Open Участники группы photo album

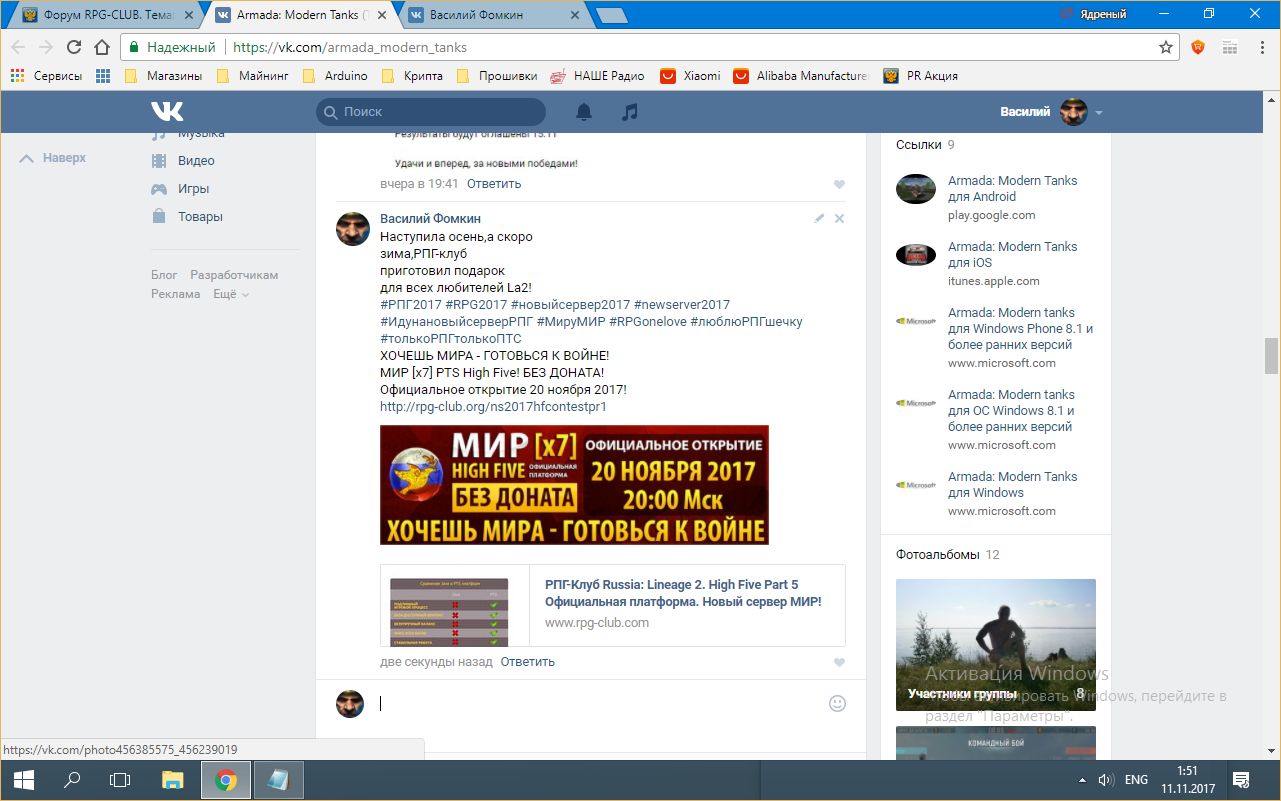pos(996,645)
